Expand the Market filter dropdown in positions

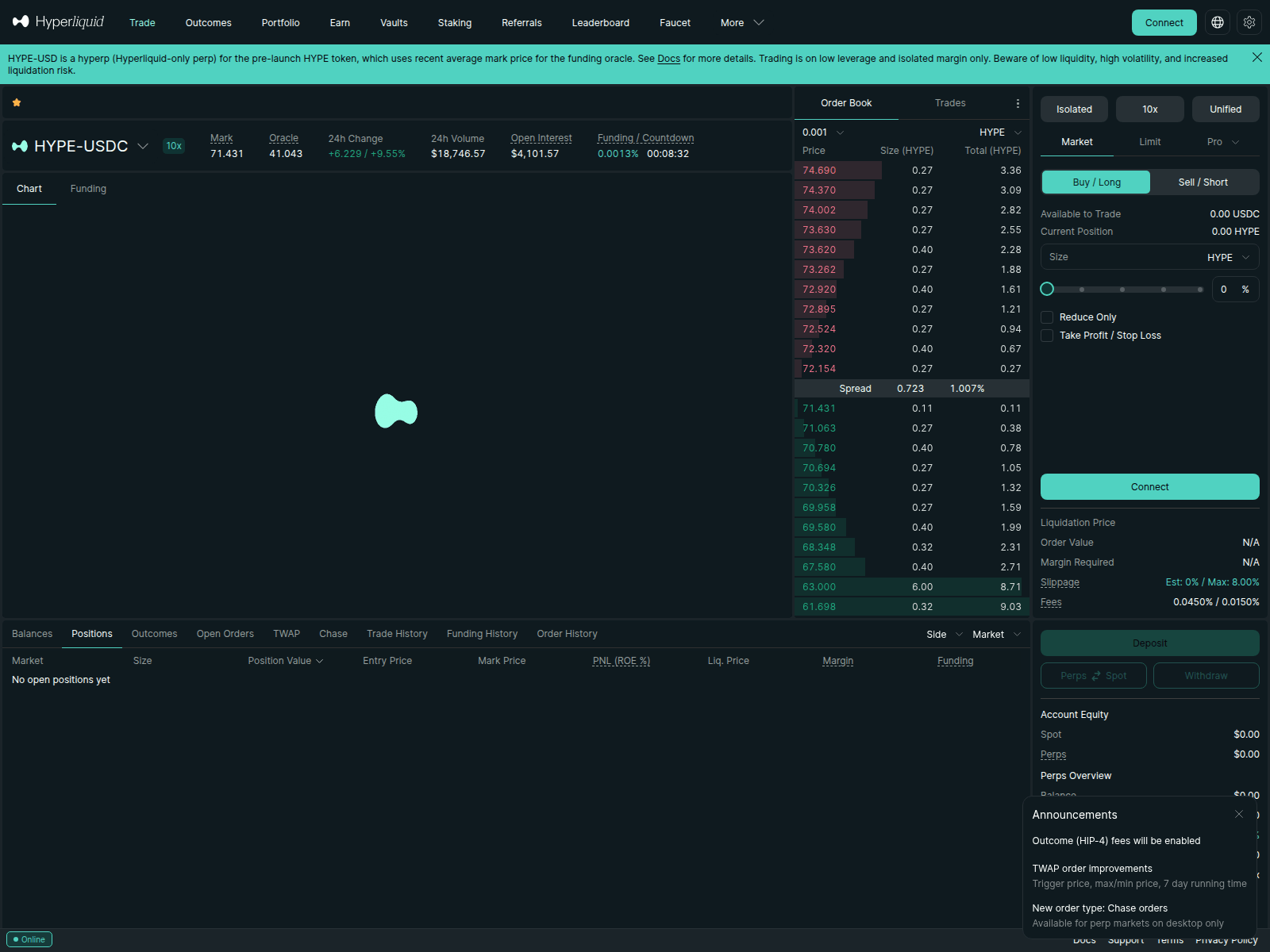pos(996,635)
